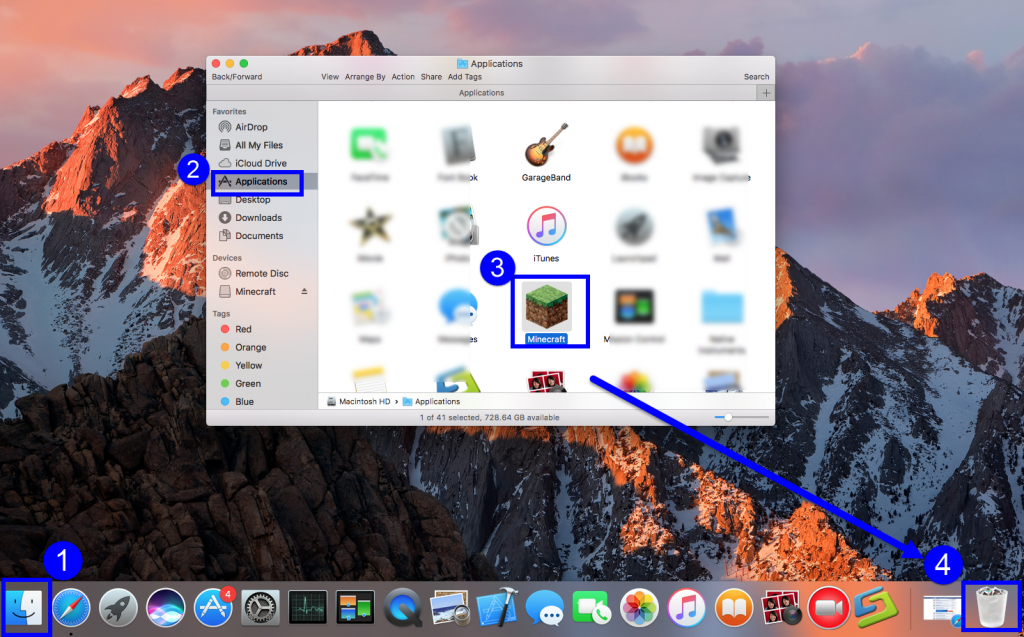Open the Action toolbar menu

pos(403,77)
